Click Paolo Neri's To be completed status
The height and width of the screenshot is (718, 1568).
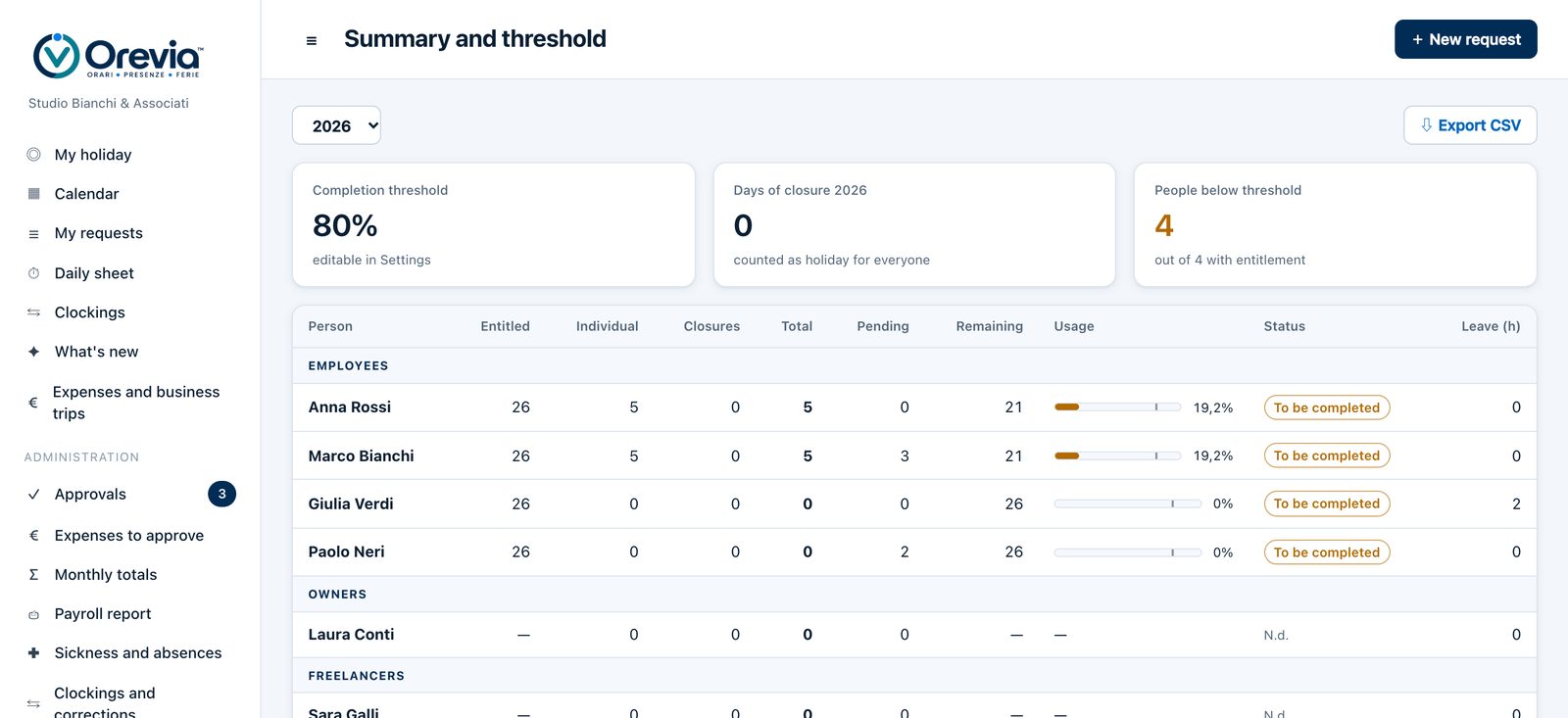(x=1327, y=552)
